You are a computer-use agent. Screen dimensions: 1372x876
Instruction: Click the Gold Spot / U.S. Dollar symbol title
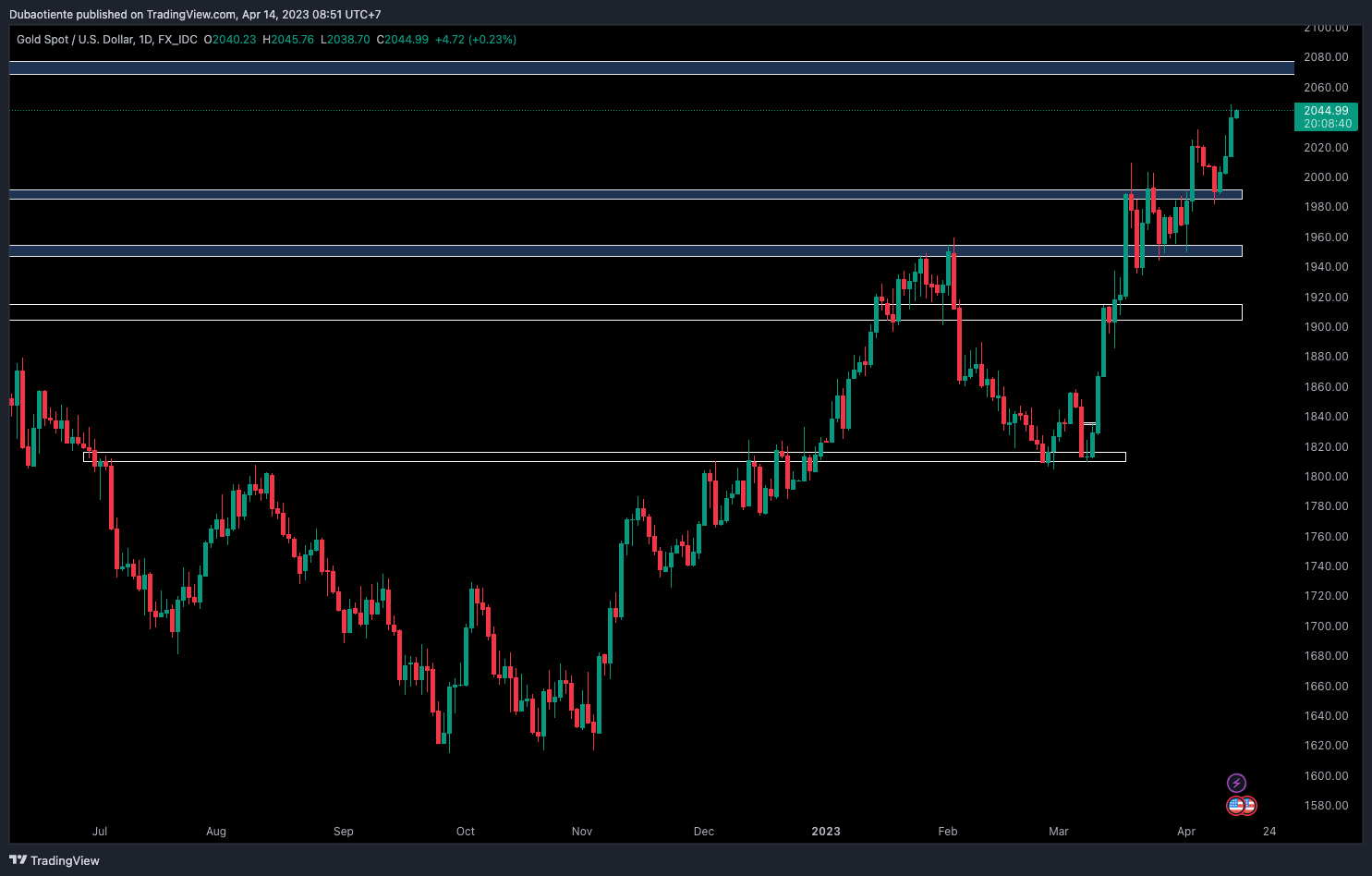74,40
